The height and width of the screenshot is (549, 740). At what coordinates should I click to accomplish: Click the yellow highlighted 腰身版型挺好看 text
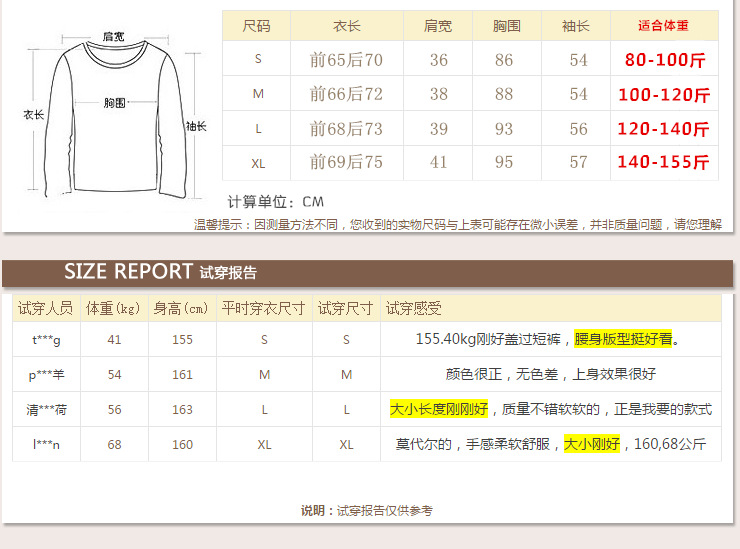tap(623, 340)
